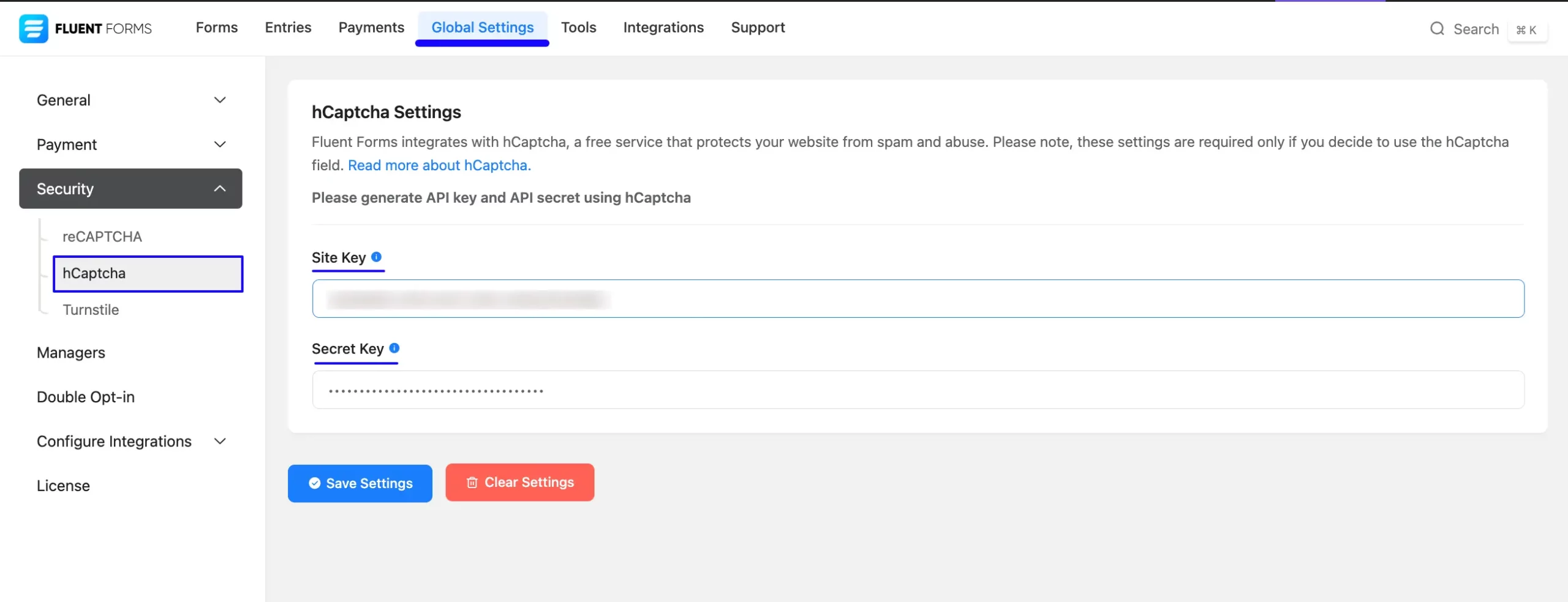
Task: Select reCAPTCHA in the sidebar
Action: [102, 237]
